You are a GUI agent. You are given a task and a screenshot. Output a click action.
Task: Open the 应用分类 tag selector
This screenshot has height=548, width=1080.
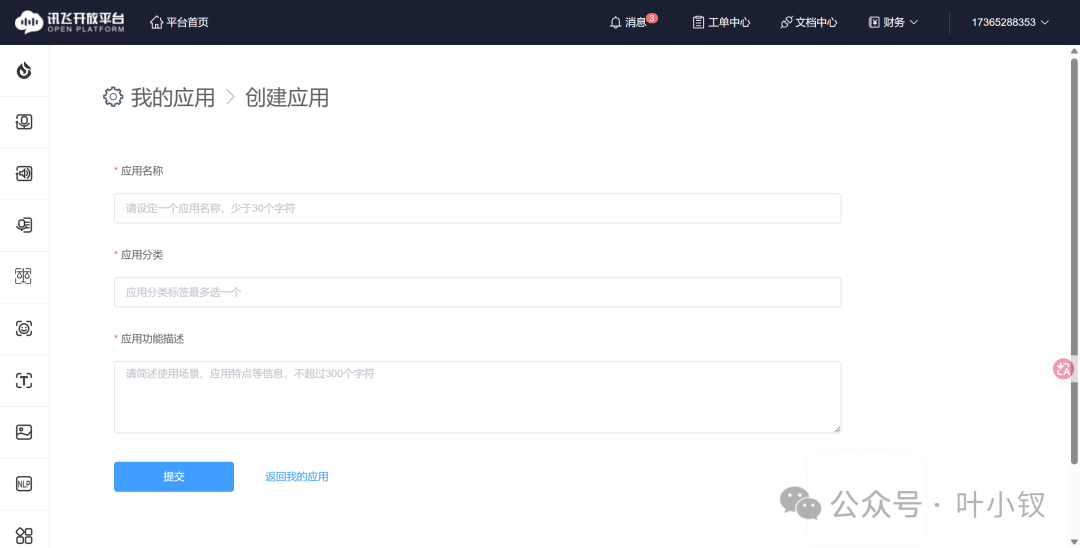(477, 292)
